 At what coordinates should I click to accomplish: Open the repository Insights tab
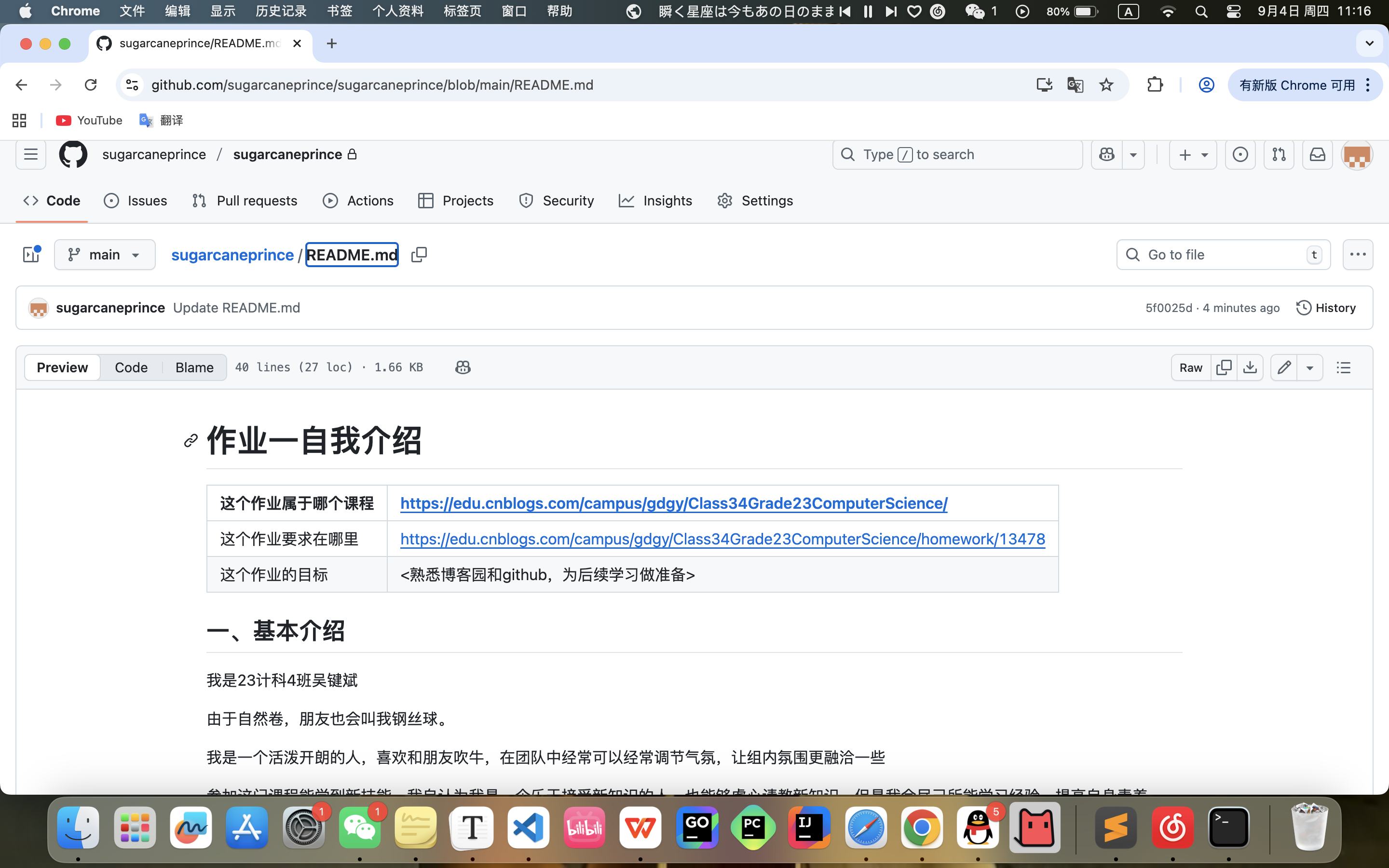pyautogui.click(x=655, y=200)
